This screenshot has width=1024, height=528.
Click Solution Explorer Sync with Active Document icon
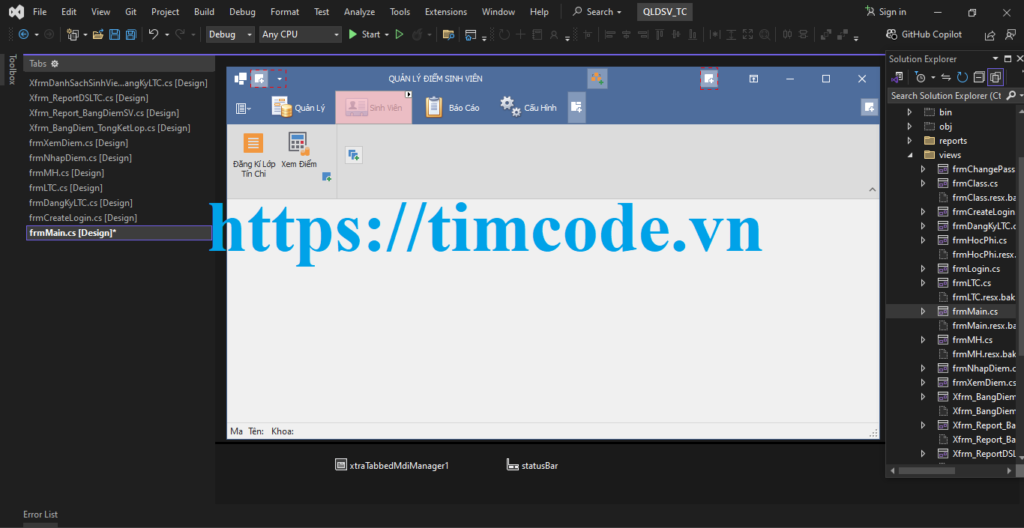pos(946,77)
